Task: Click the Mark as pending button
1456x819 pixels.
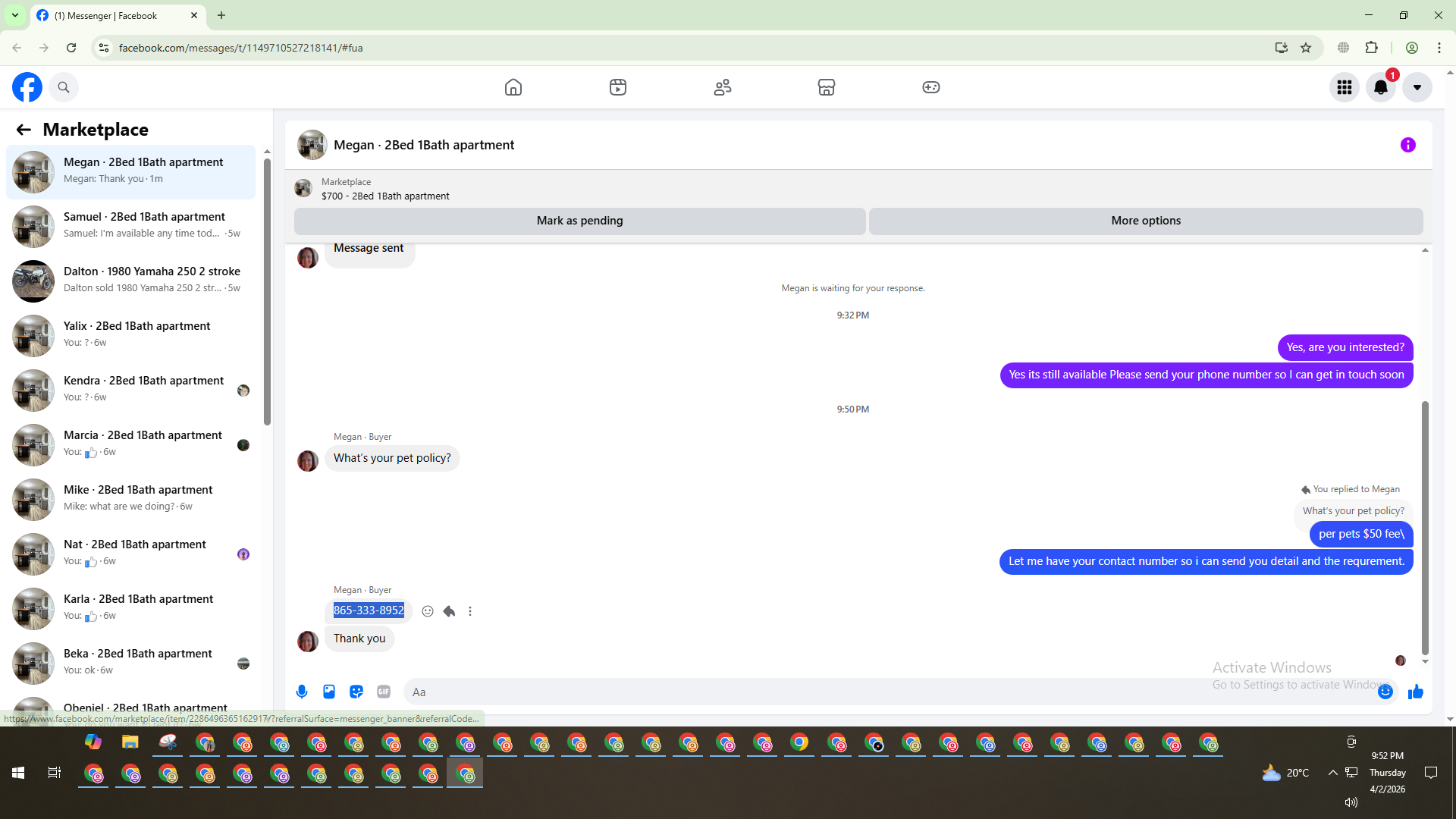Action: point(580,221)
